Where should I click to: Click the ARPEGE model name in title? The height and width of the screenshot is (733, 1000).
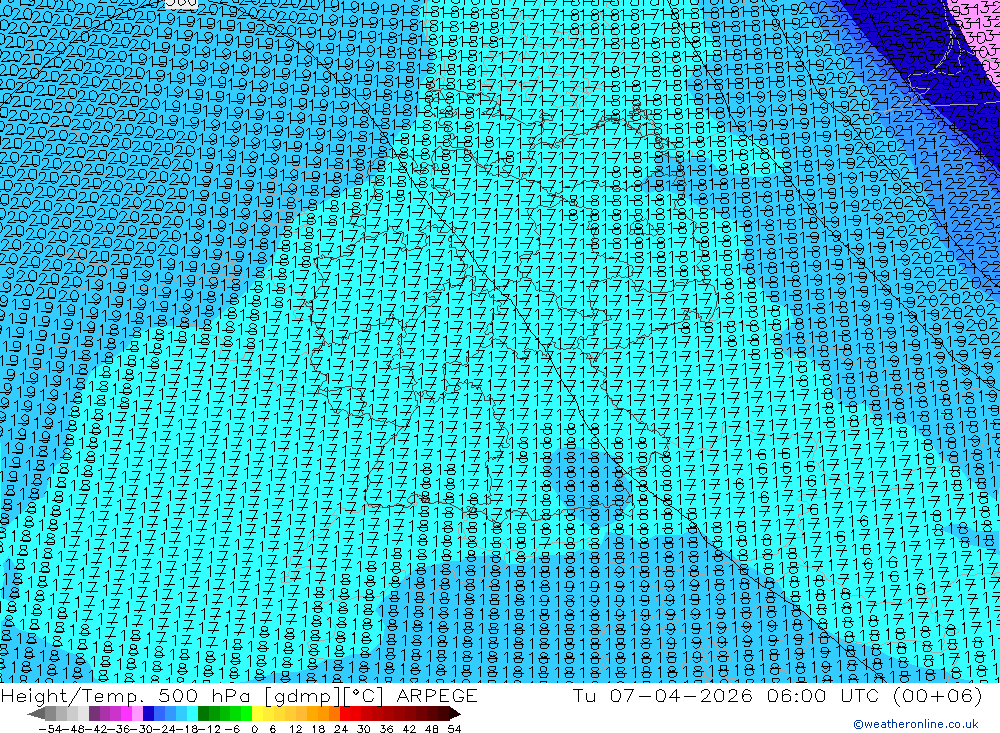pos(437,695)
